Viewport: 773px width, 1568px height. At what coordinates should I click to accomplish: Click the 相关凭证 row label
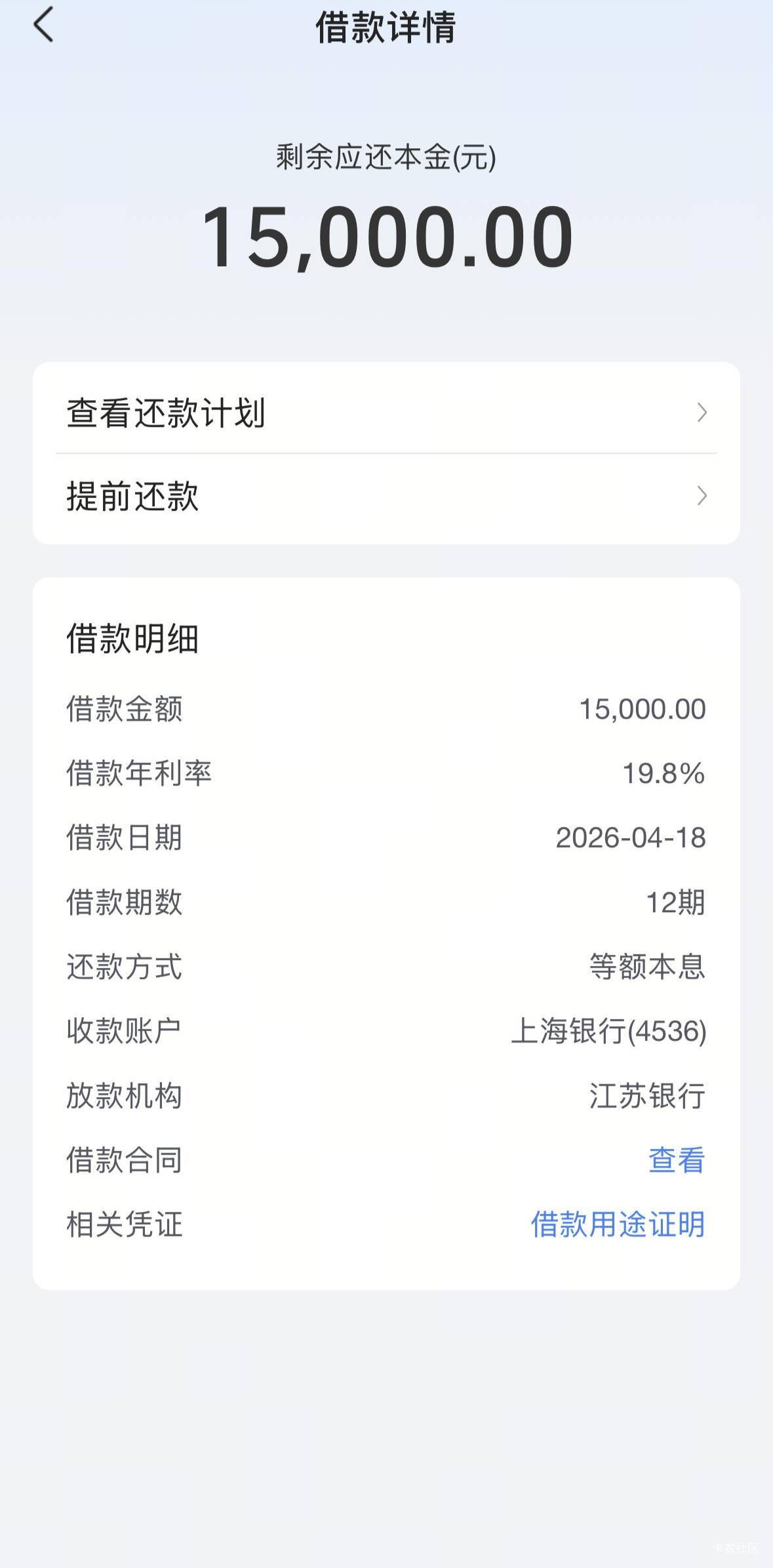[125, 1224]
